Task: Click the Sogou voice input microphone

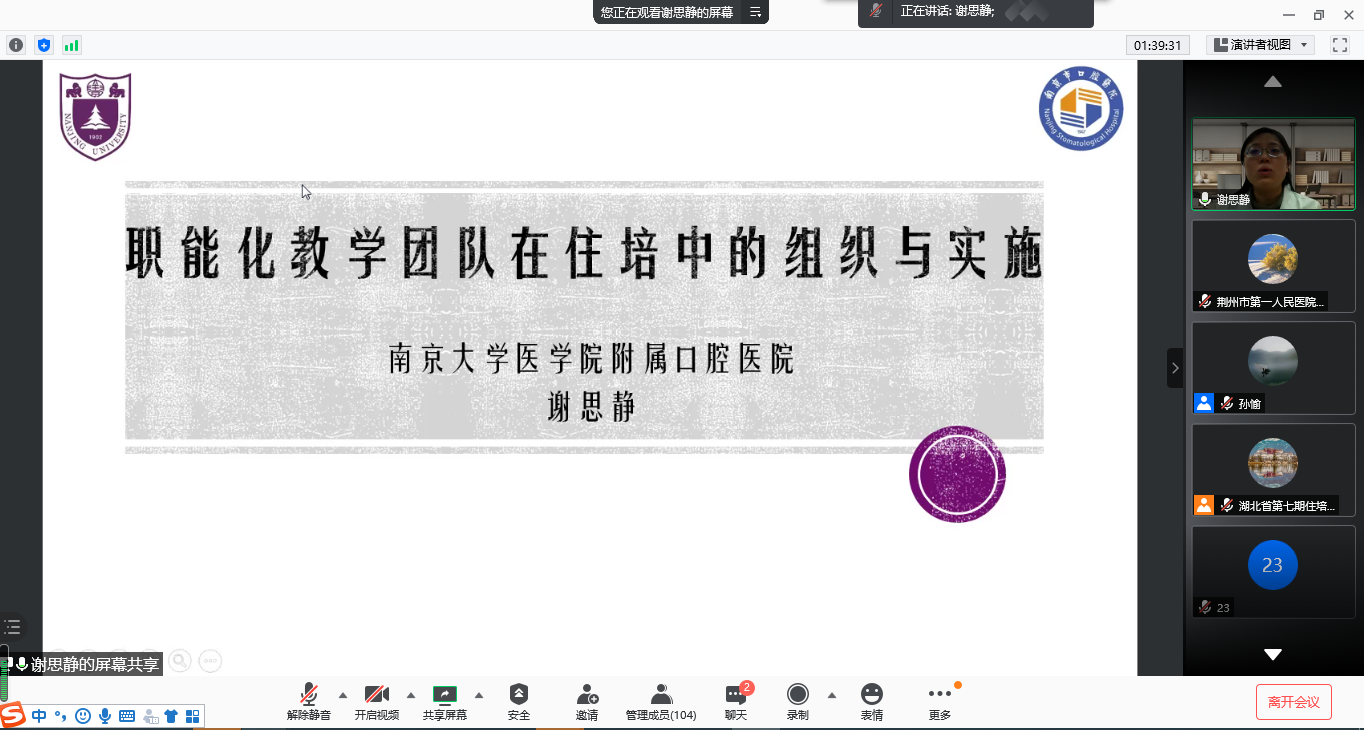Action: pyautogui.click(x=105, y=716)
